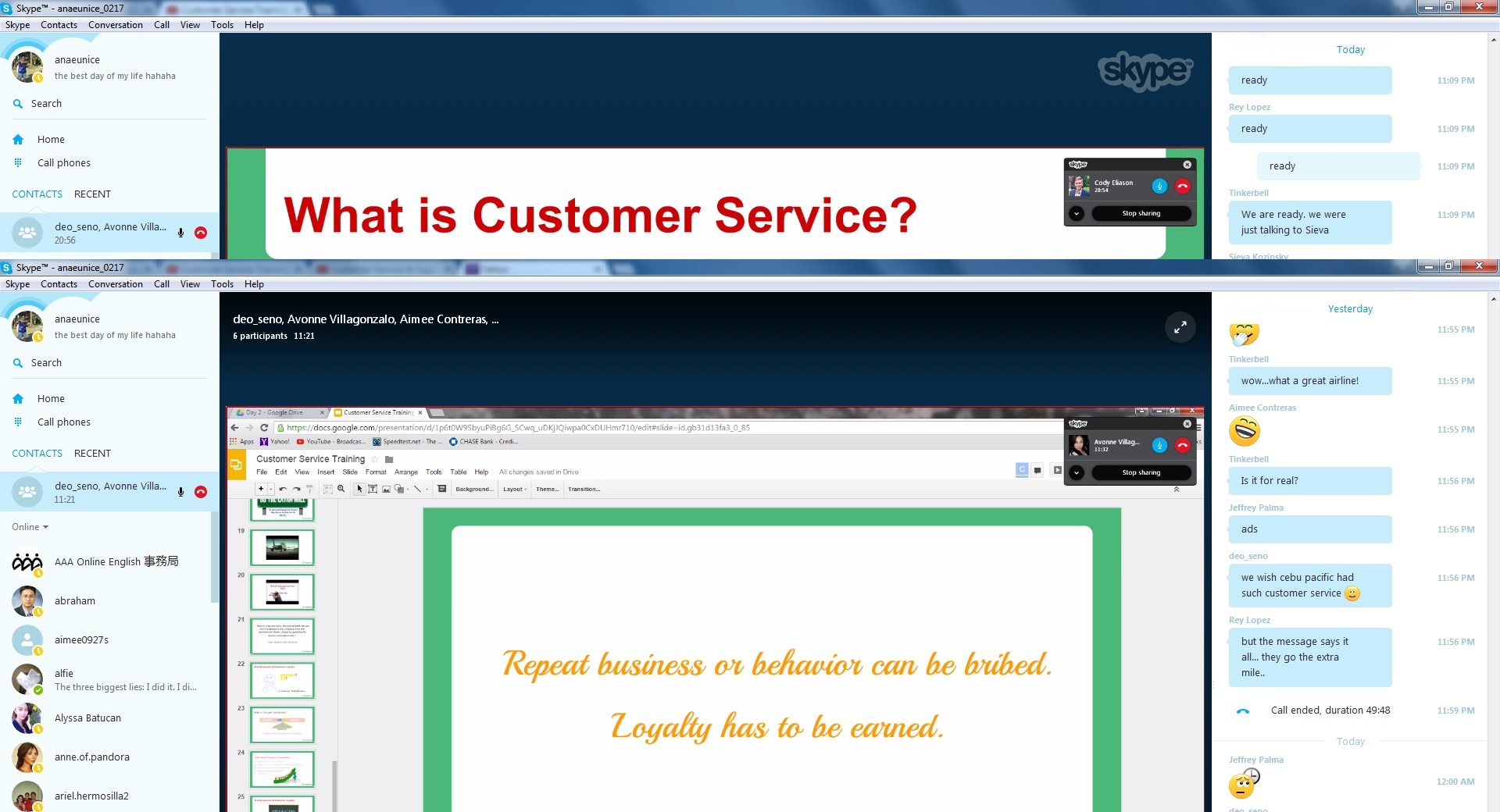This screenshot has height=812, width=1500.
Task: Mute microphone in Cody Eliason call widget
Action: coord(1159,186)
